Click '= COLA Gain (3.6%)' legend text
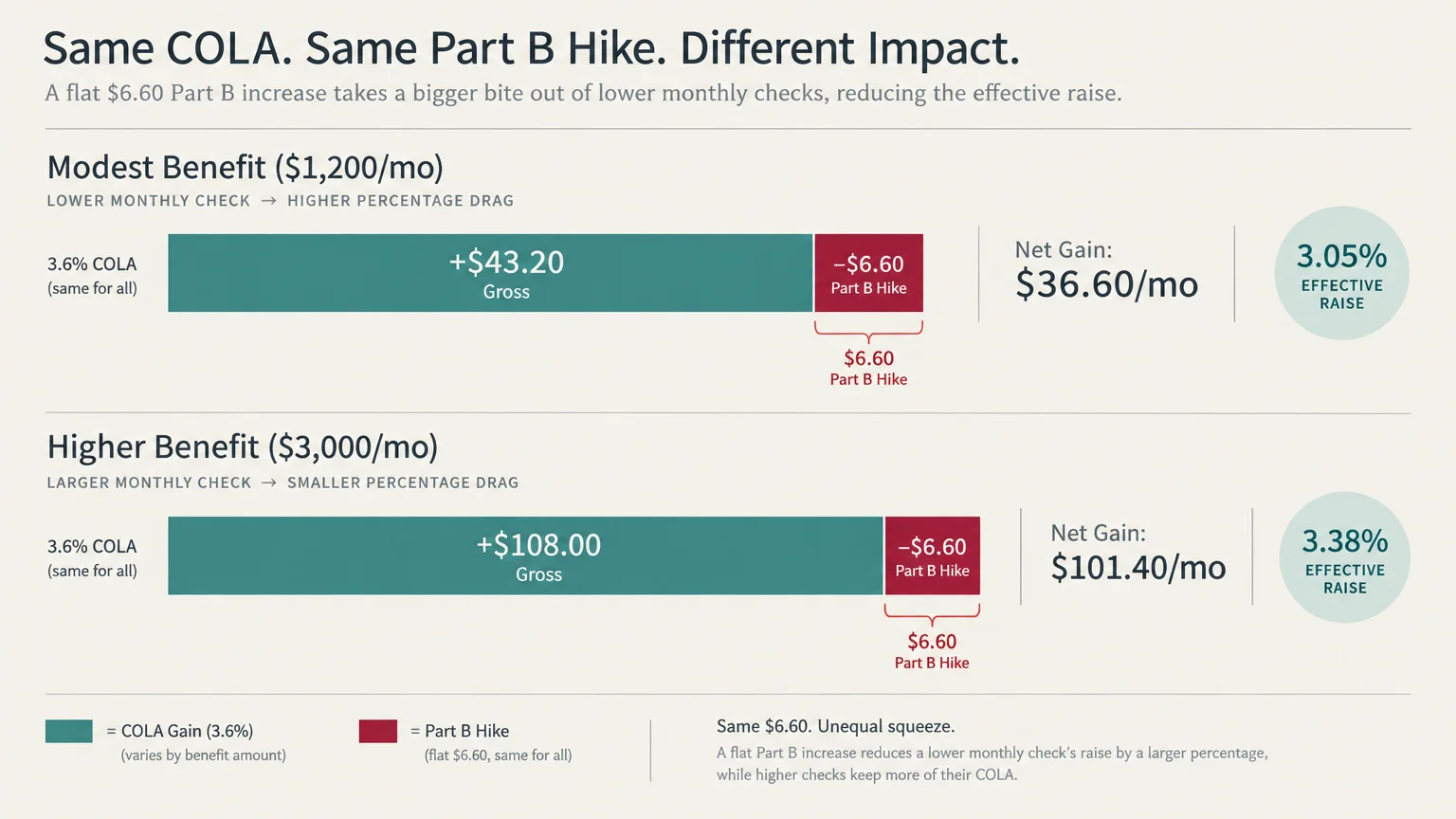Image resolution: width=1456 pixels, height=819 pixels. coord(180,732)
